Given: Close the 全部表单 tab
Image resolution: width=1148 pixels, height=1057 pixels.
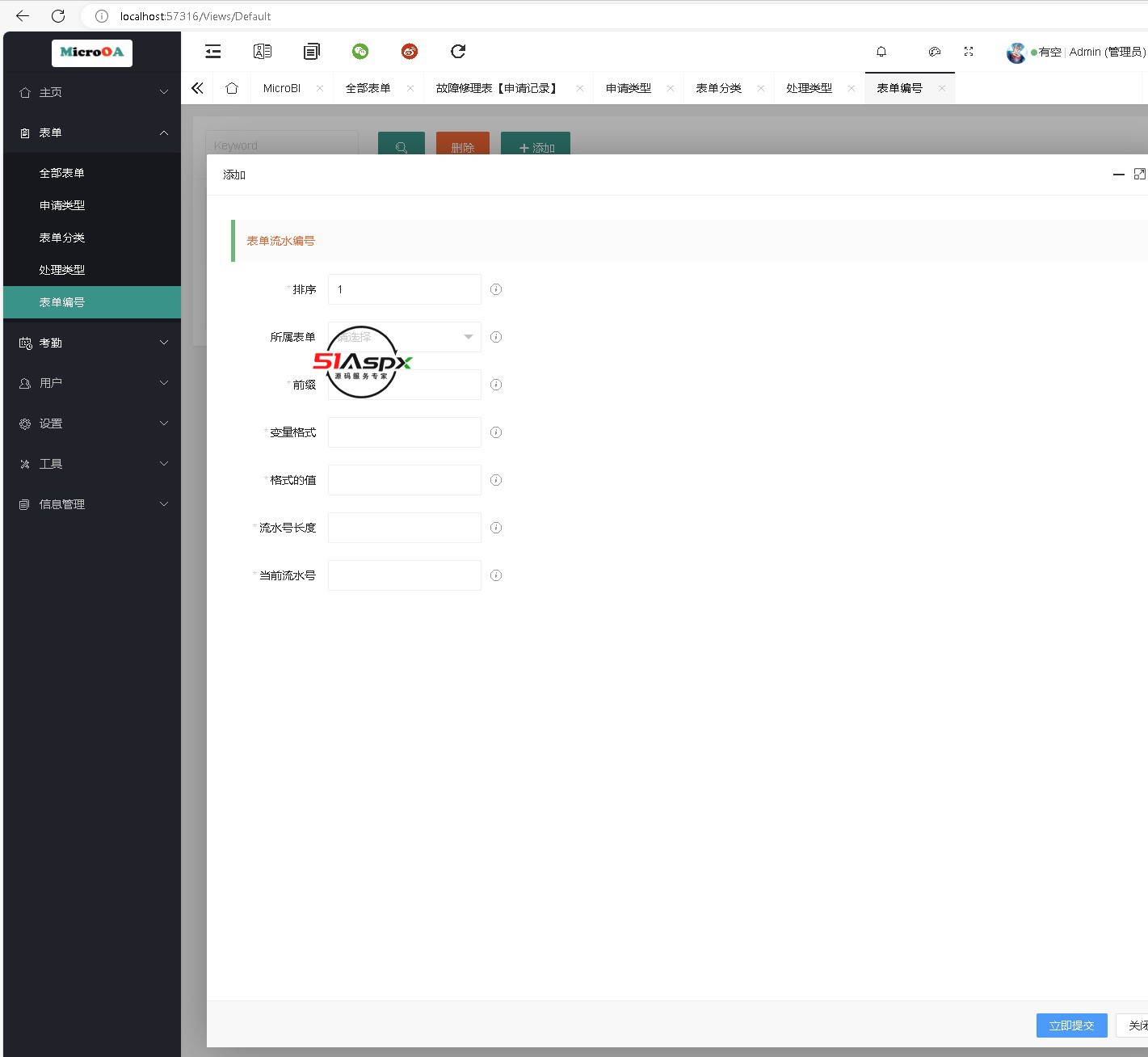Looking at the screenshot, I should point(410,88).
